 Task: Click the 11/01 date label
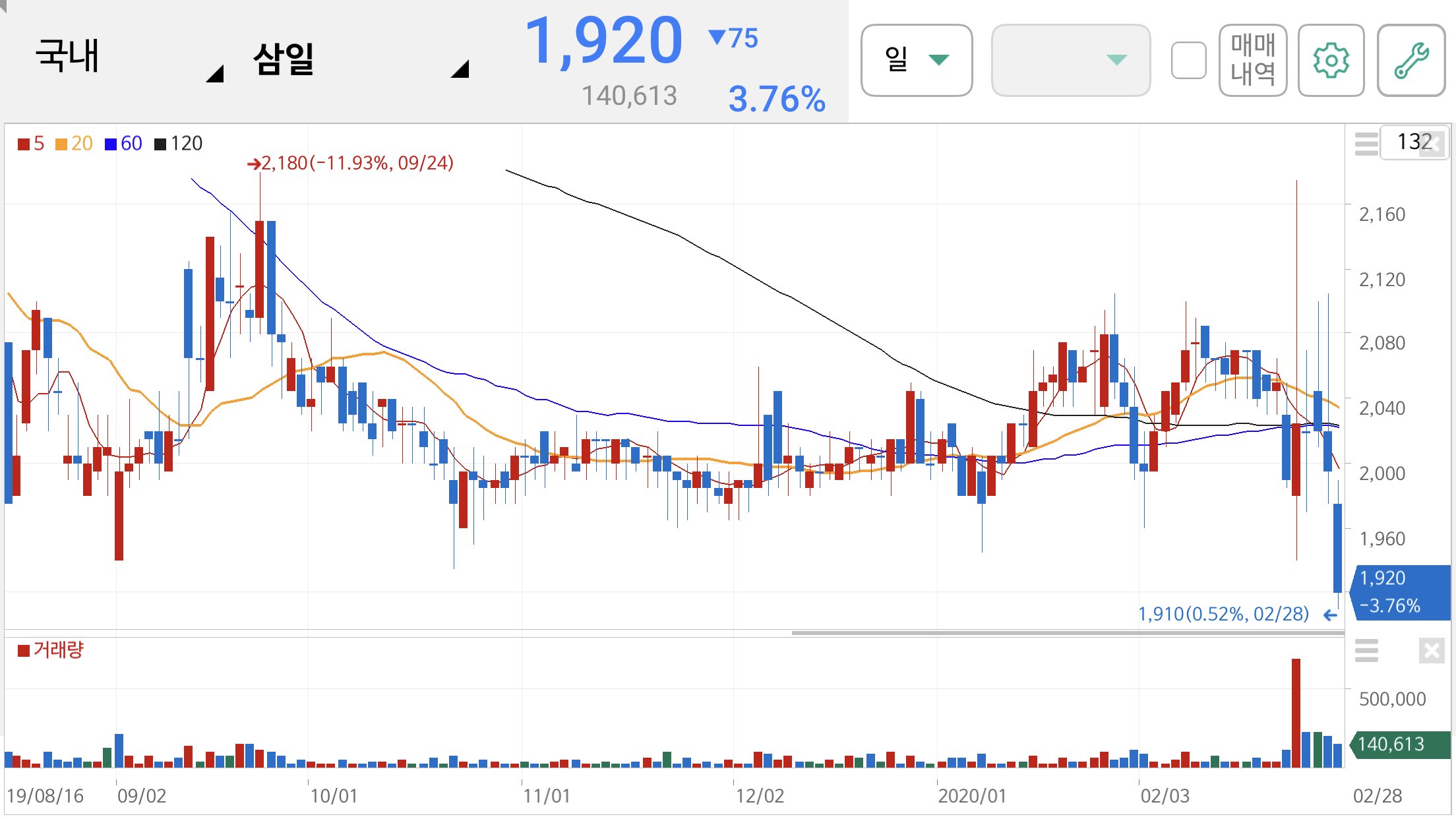547,796
